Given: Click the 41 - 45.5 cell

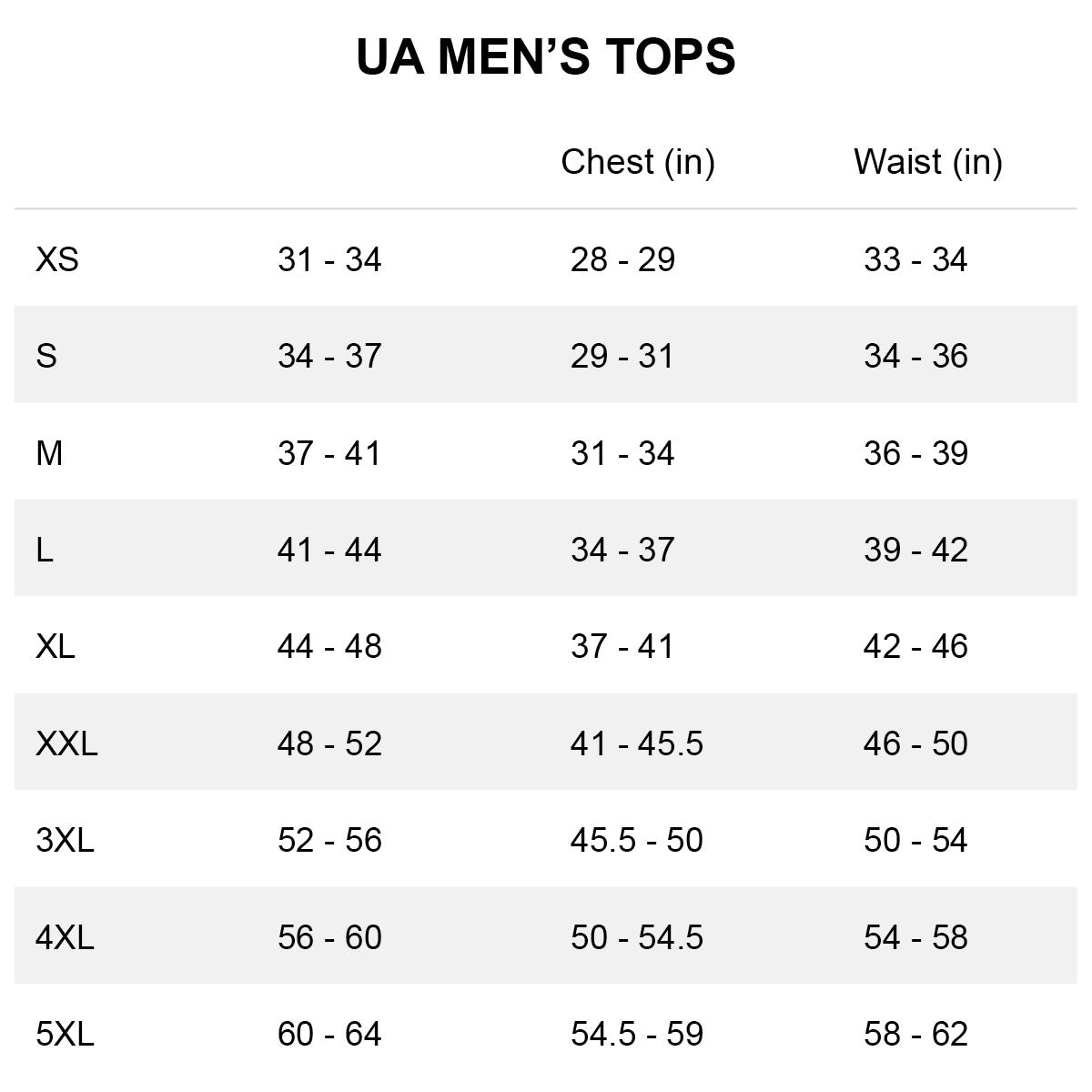Looking at the screenshot, I should coord(636,743).
